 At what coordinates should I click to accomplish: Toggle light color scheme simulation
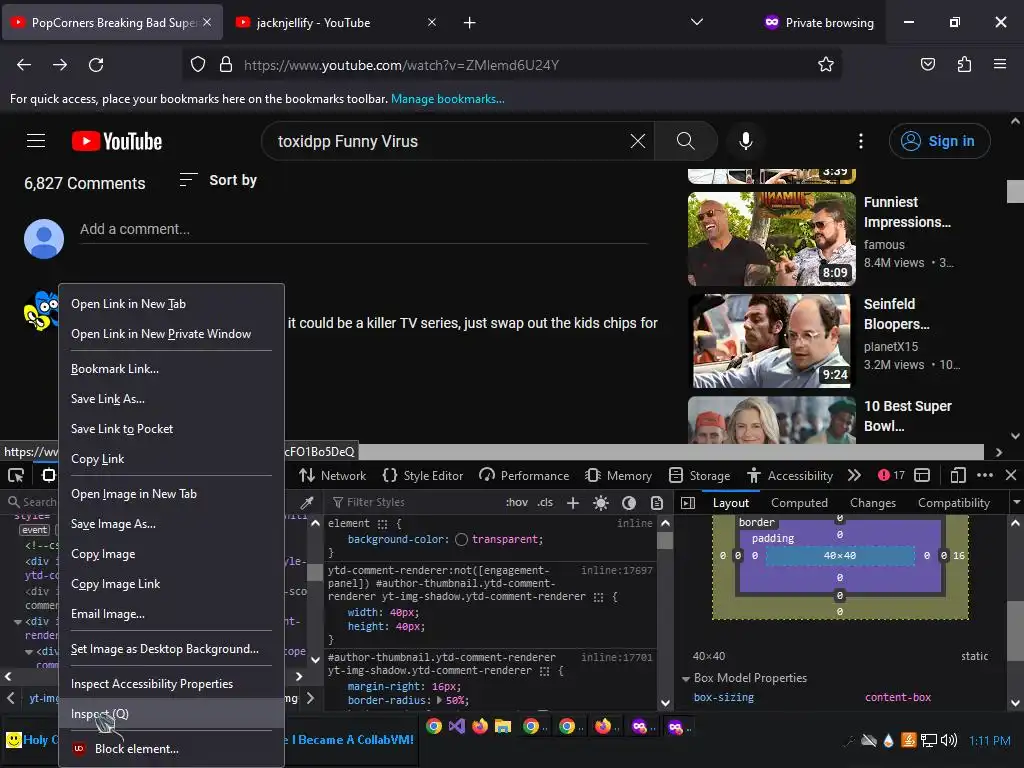601,502
